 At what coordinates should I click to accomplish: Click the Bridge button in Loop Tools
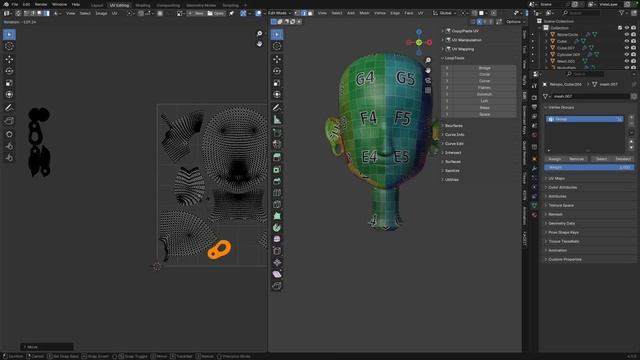pyautogui.click(x=484, y=68)
